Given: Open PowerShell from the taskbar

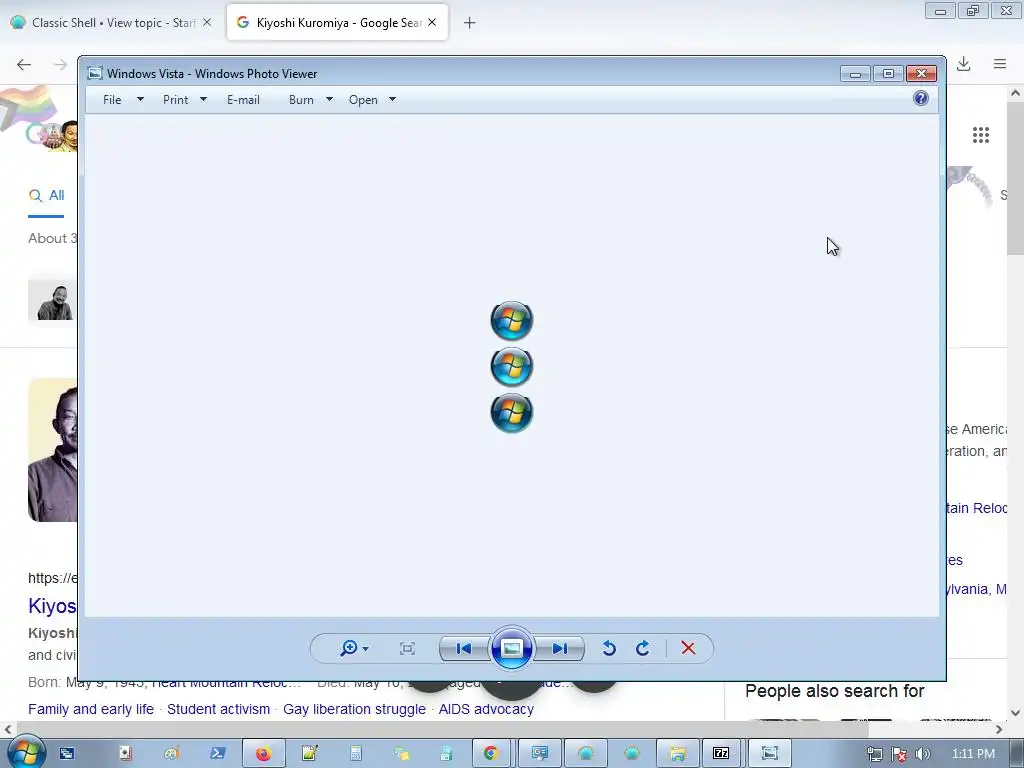Looking at the screenshot, I should point(217,754).
